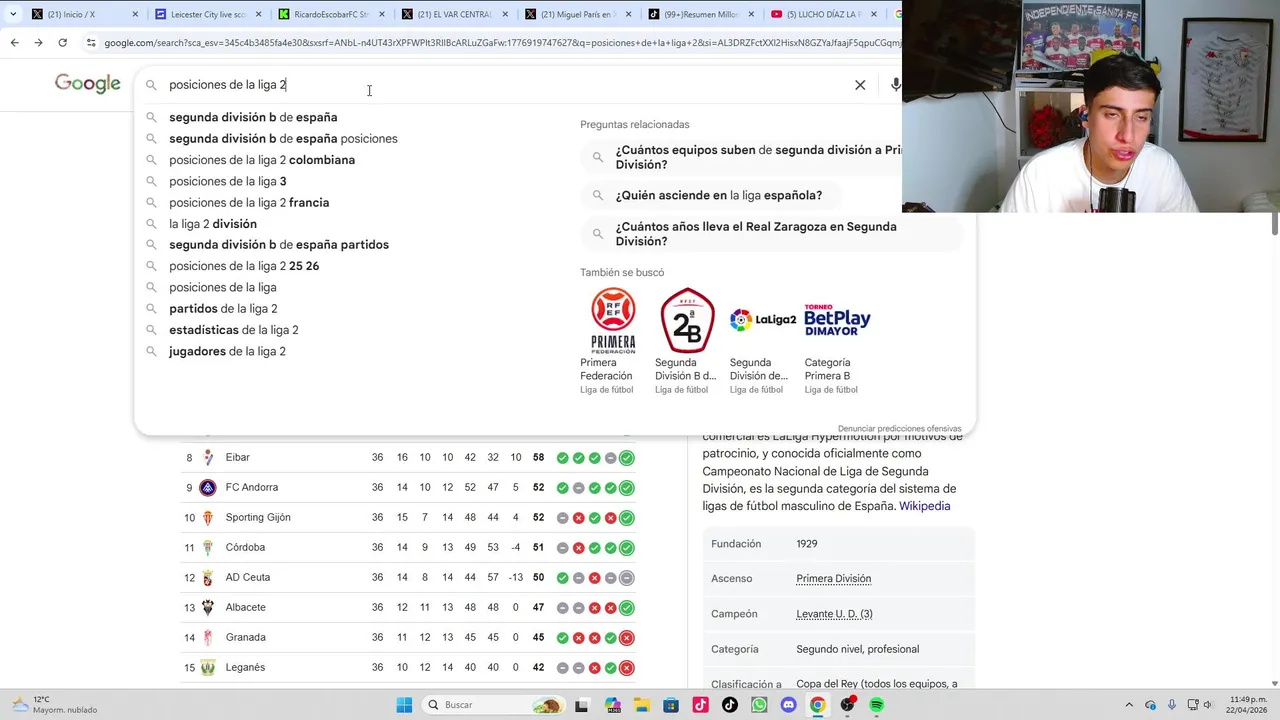Reload the current page
The height and width of the screenshot is (720, 1280).
click(62, 43)
